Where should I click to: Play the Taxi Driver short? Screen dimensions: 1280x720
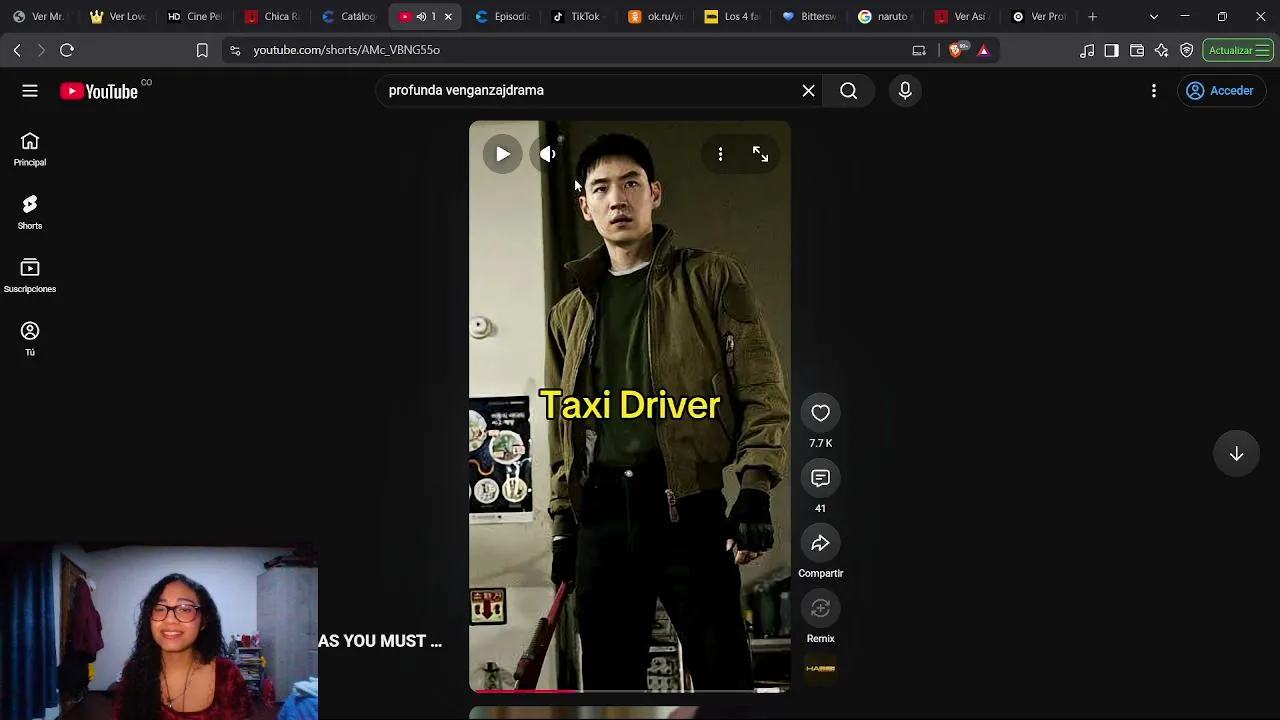[502, 154]
